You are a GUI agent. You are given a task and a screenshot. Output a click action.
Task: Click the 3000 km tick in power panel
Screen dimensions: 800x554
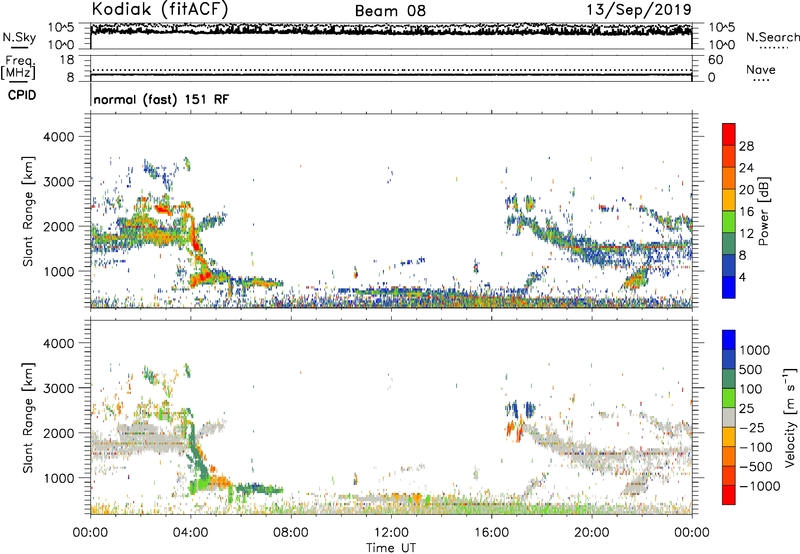[59, 182]
